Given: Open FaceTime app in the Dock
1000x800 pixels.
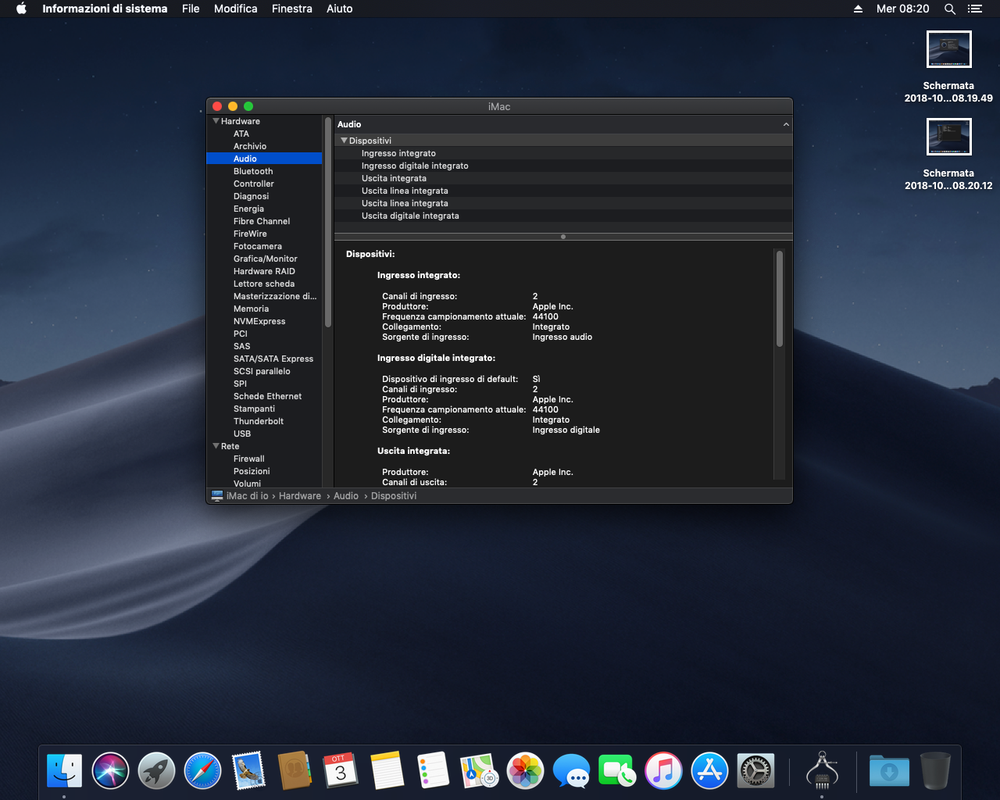Looking at the screenshot, I should (617, 771).
